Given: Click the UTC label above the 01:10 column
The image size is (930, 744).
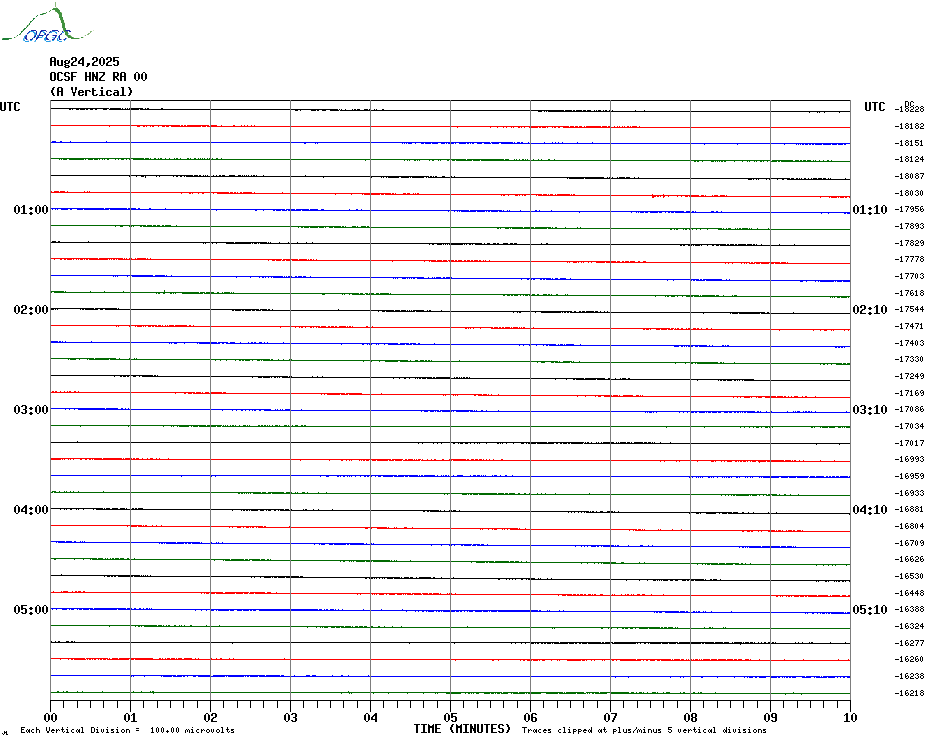Looking at the screenshot, I should pos(874,107).
